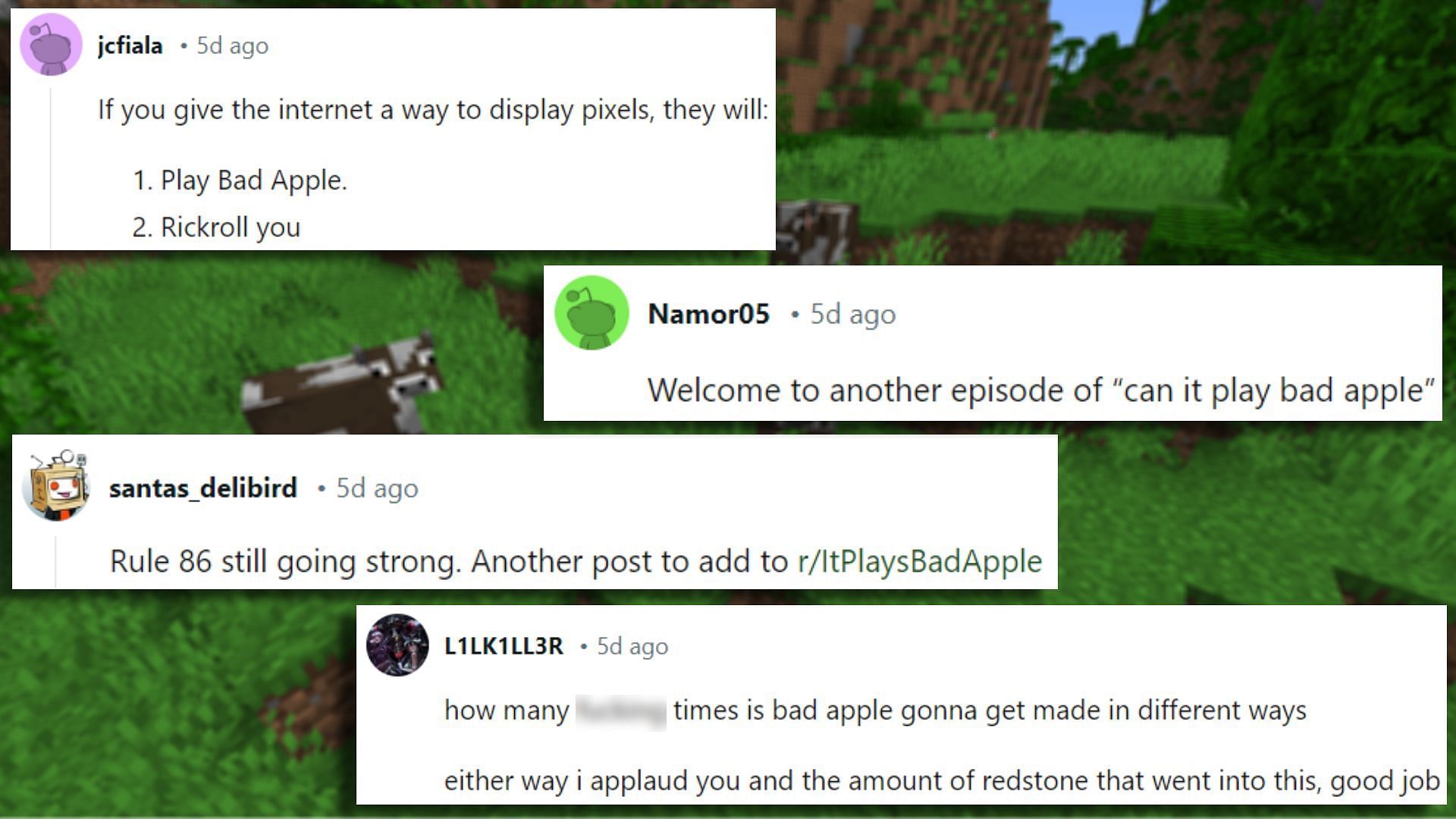Click the brown cow in background
This screenshot has width=1456, height=819.
tap(343, 384)
